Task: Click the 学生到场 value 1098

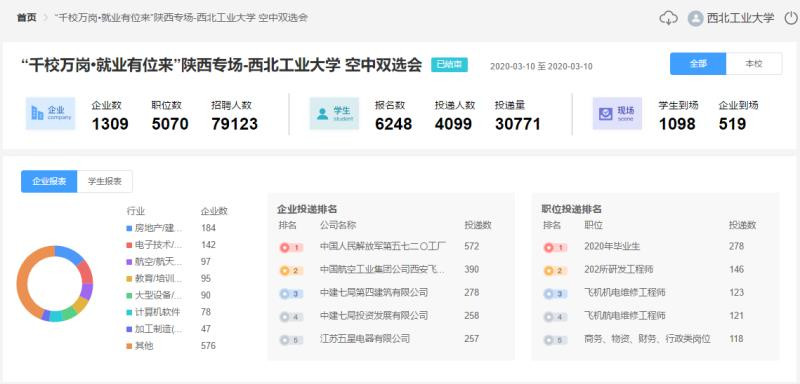Action: click(677, 124)
